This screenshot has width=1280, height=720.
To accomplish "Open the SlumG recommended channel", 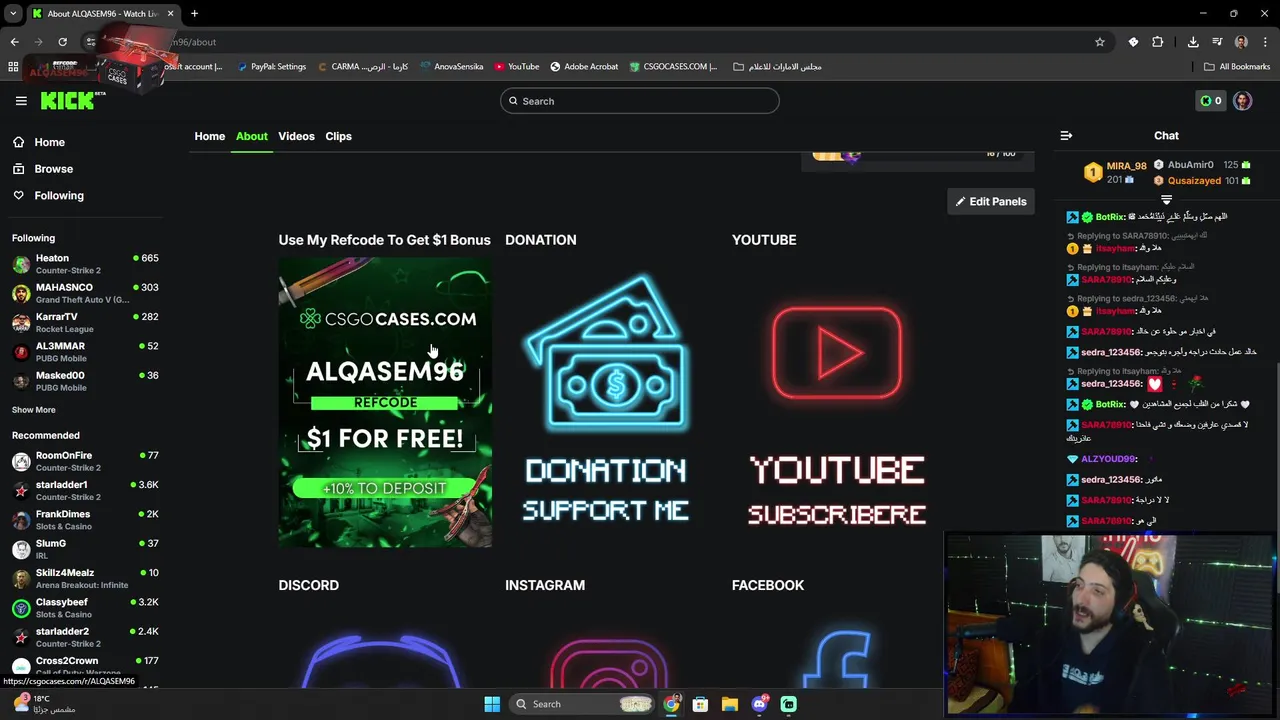I will click(x=85, y=549).
